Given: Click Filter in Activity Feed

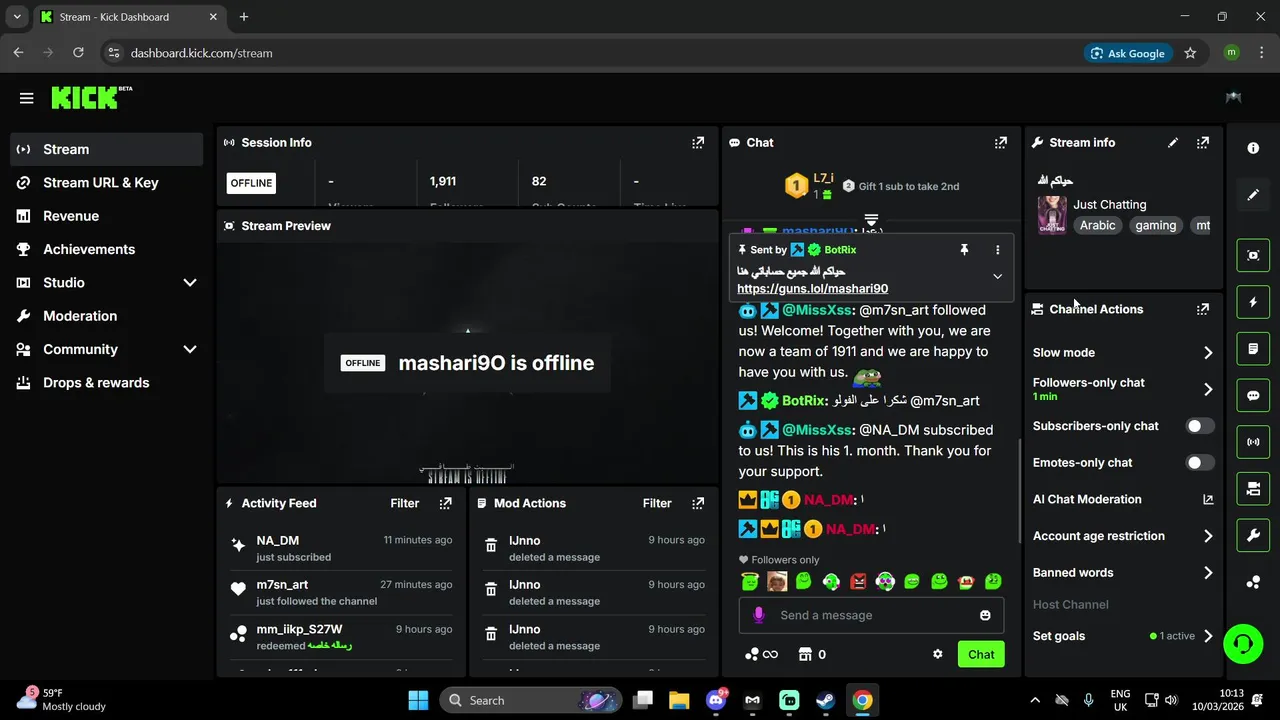Looking at the screenshot, I should pos(405,503).
